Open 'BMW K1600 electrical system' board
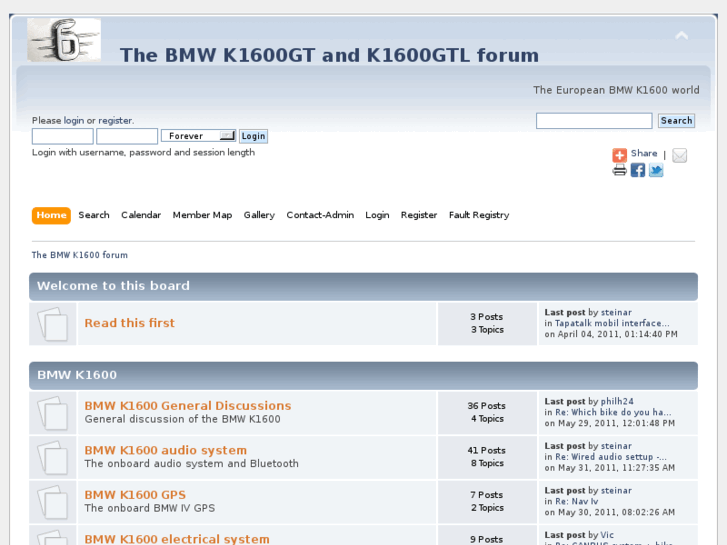Screen dimensions: 727x545 (177, 539)
